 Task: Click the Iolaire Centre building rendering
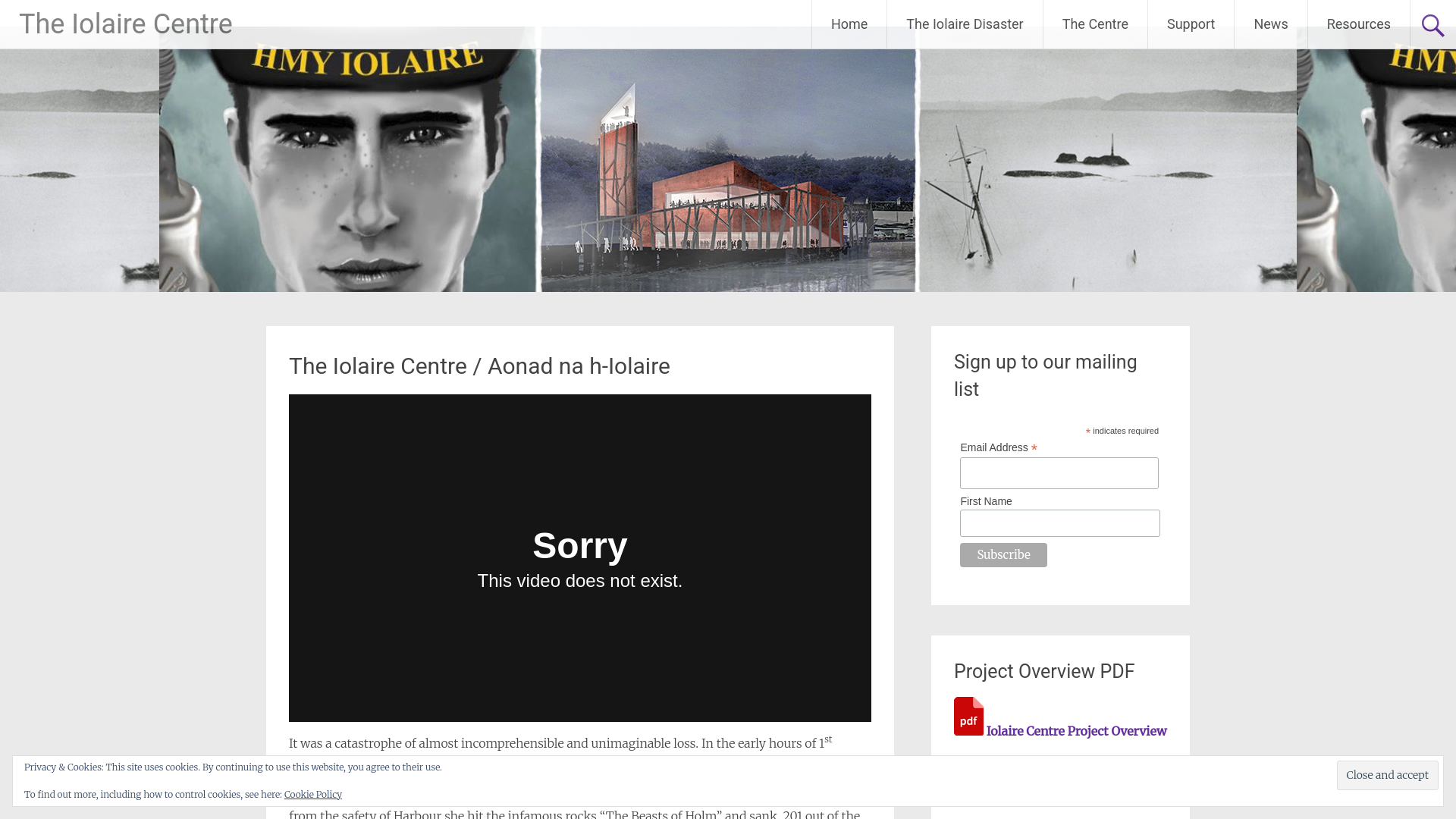pos(728,171)
